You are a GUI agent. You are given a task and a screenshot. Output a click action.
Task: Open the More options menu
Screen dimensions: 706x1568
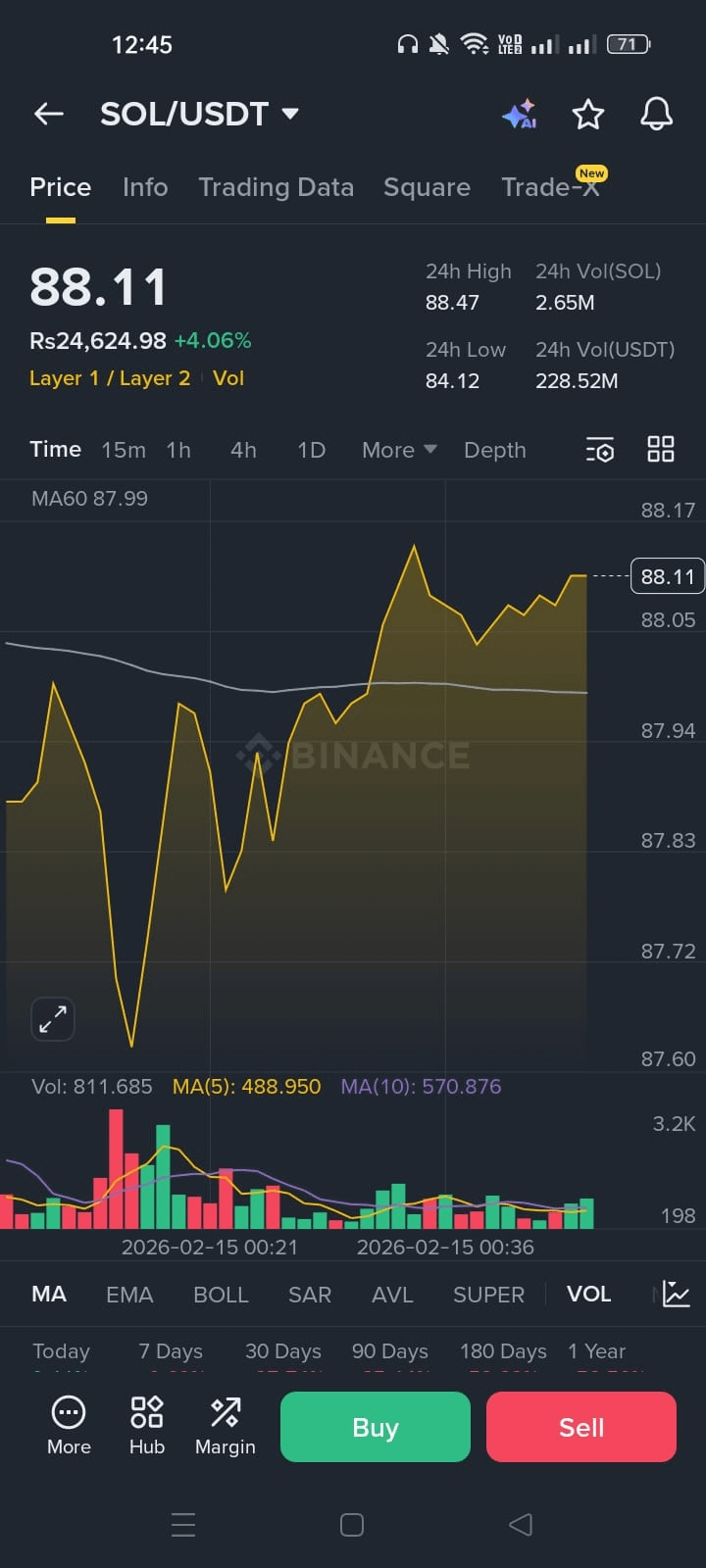click(x=69, y=1426)
